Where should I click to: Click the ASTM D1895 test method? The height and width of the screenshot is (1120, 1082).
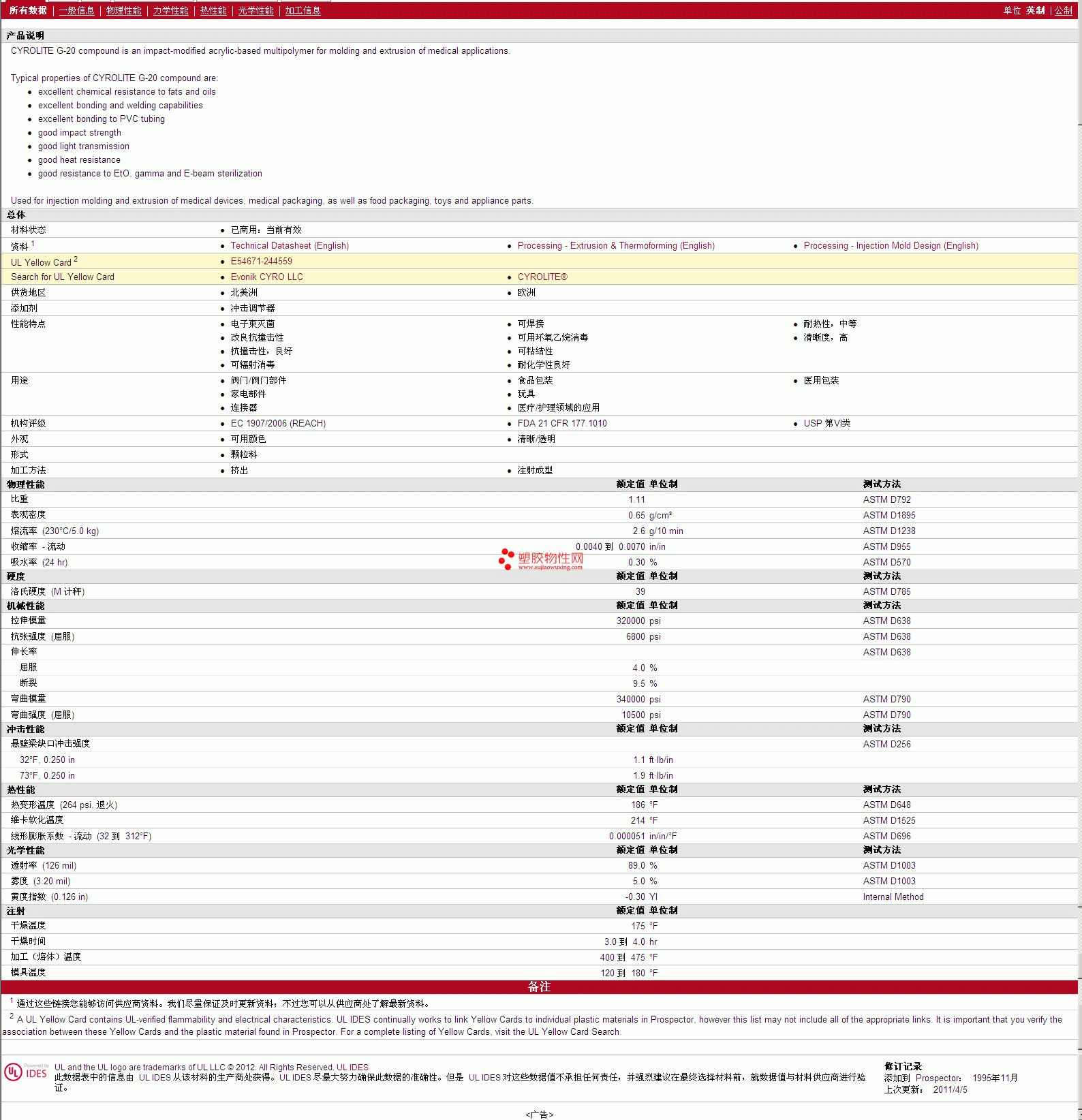(x=889, y=515)
